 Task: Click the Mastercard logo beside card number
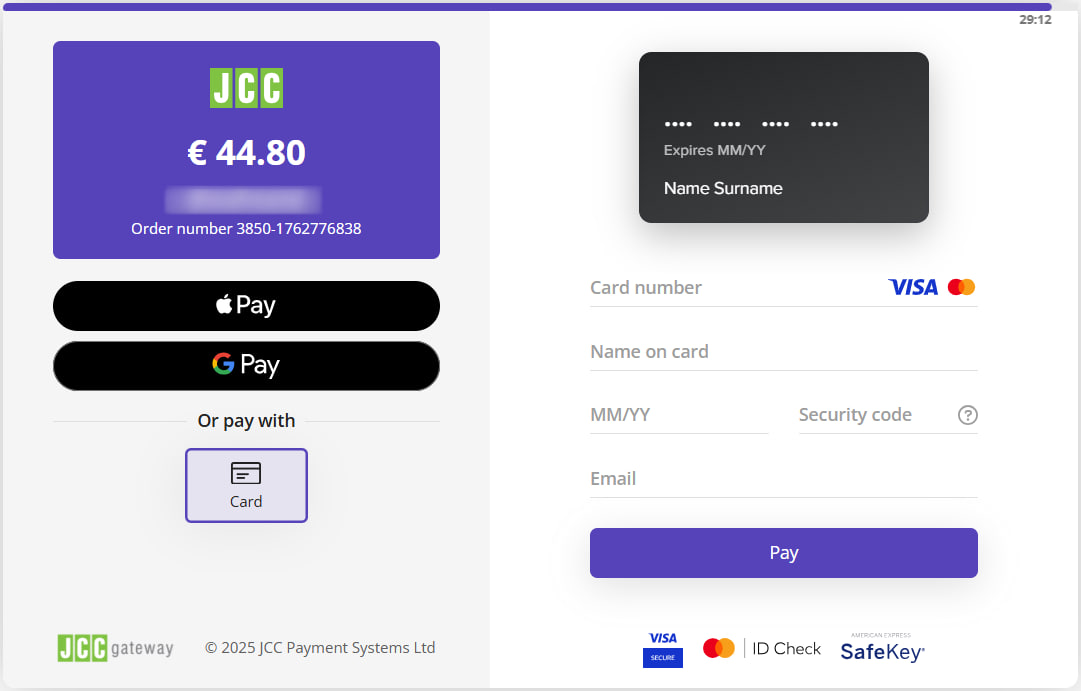point(961,288)
